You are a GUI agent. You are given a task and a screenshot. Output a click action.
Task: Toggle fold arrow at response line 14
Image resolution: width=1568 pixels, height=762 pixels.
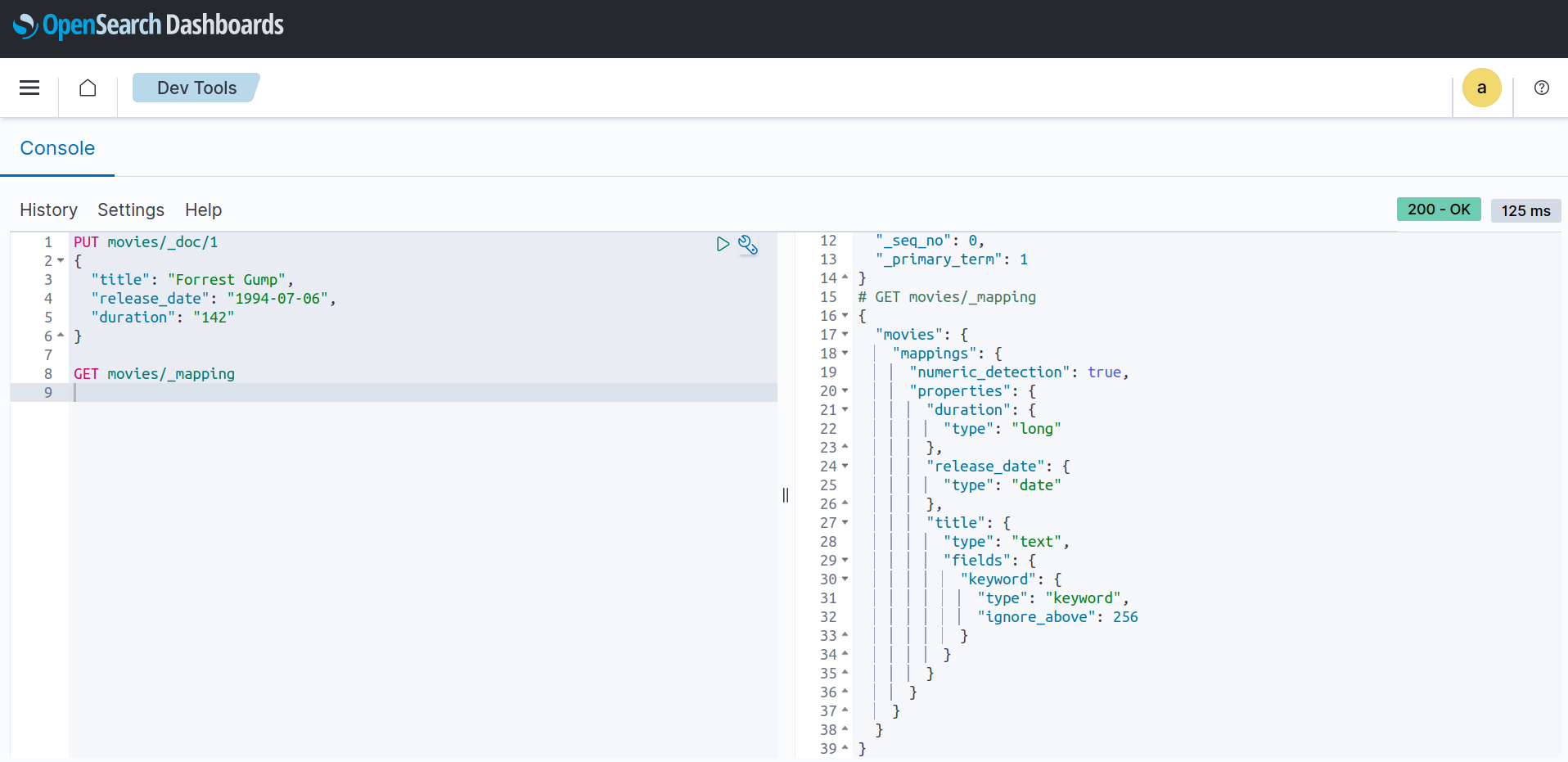point(845,278)
